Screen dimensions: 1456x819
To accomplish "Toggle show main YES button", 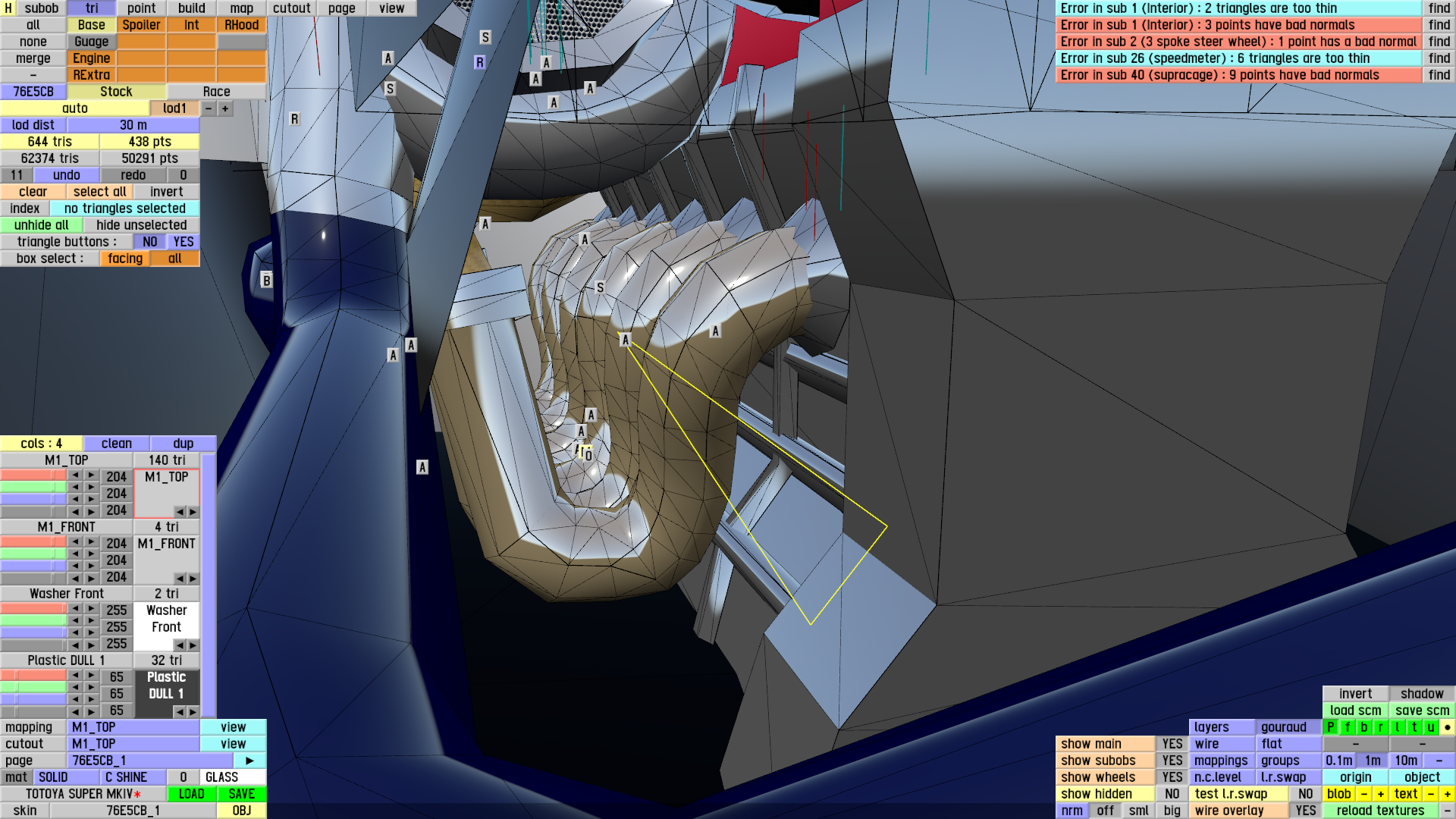I will coord(1172,744).
